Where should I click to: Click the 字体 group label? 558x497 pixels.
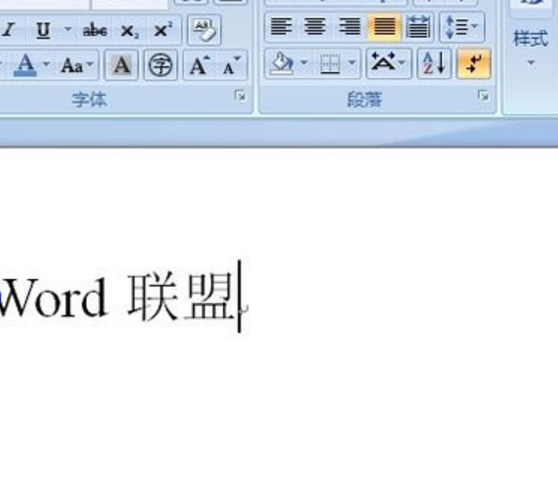point(89,100)
